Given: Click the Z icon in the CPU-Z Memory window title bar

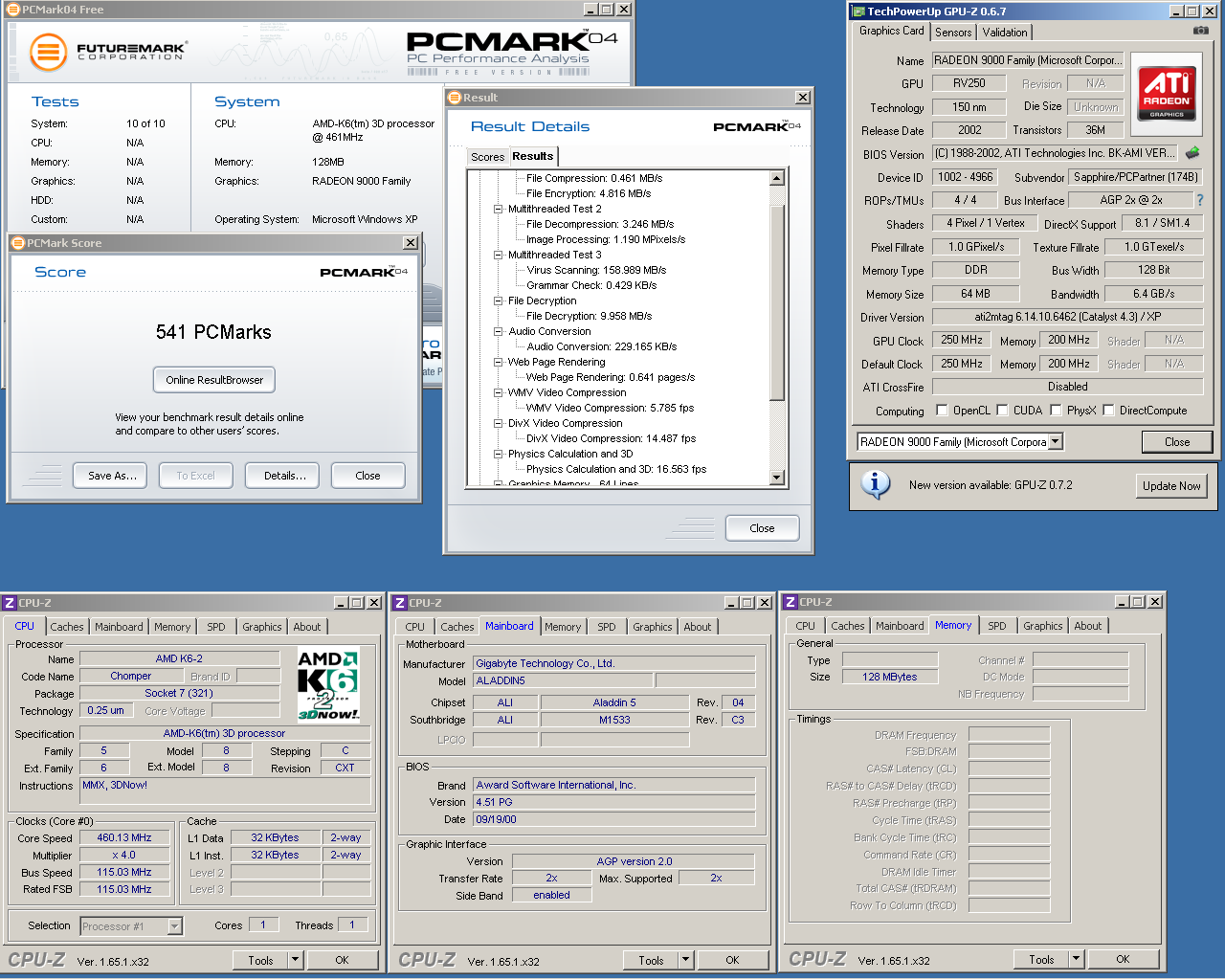Looking at the screenshot, I should 791,602.
